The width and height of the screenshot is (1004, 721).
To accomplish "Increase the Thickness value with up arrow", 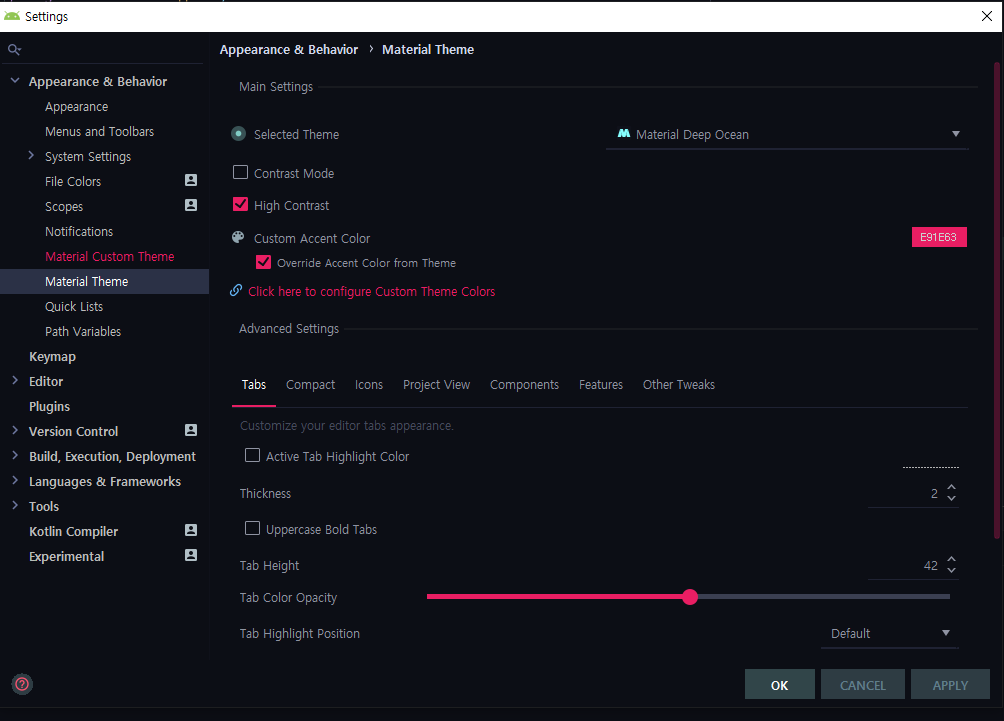I will (951, 487).
